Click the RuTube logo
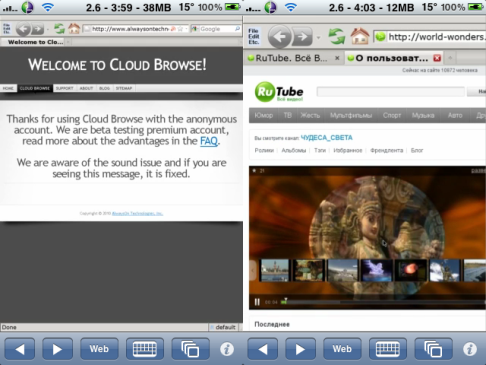Viewport: 486px width, 365px height. click(279, 92)
